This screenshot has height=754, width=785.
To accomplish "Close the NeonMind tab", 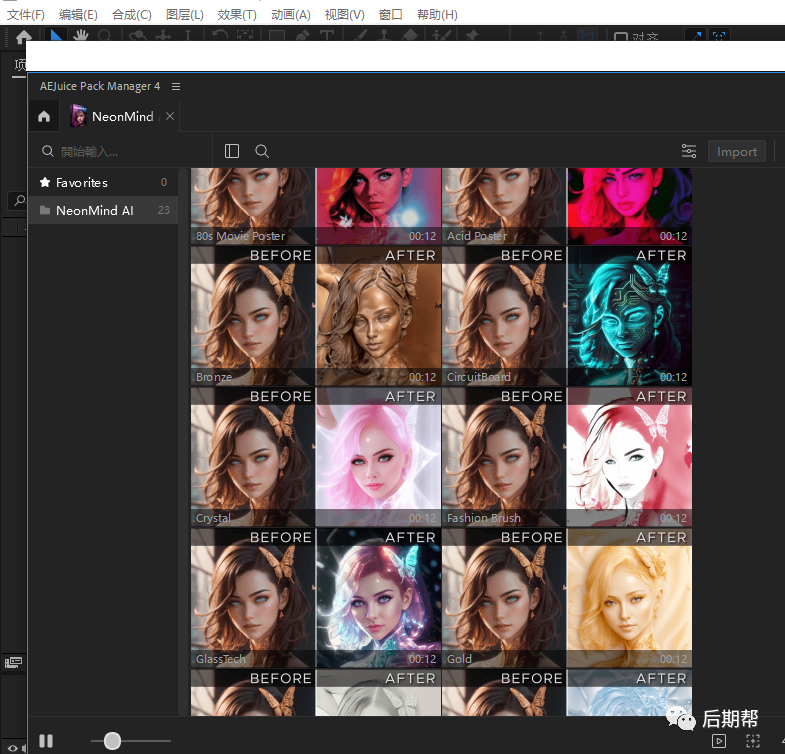I will coord(170,116).
